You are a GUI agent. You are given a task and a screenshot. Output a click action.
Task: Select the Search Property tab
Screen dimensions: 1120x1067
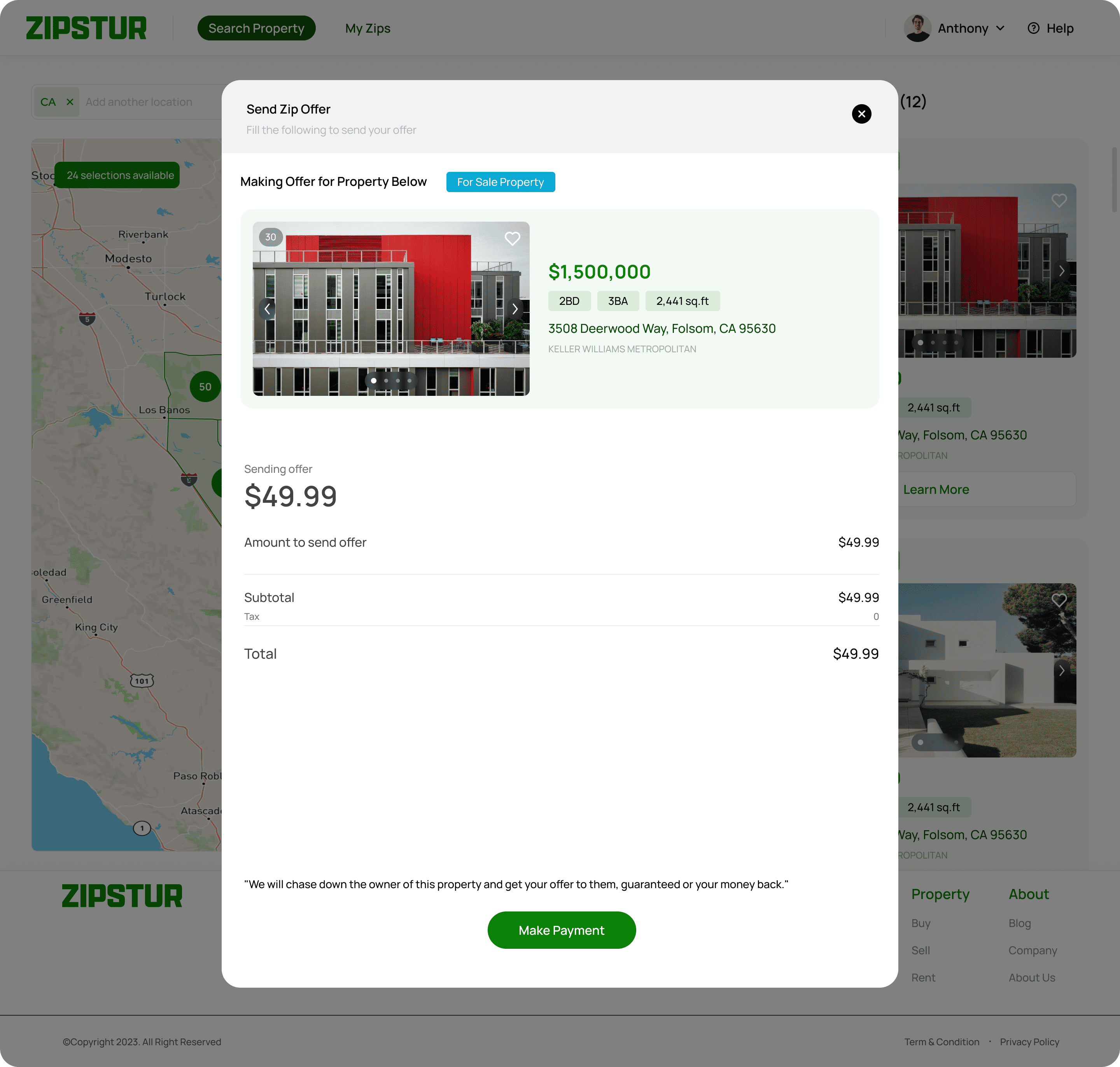(257, 28)
